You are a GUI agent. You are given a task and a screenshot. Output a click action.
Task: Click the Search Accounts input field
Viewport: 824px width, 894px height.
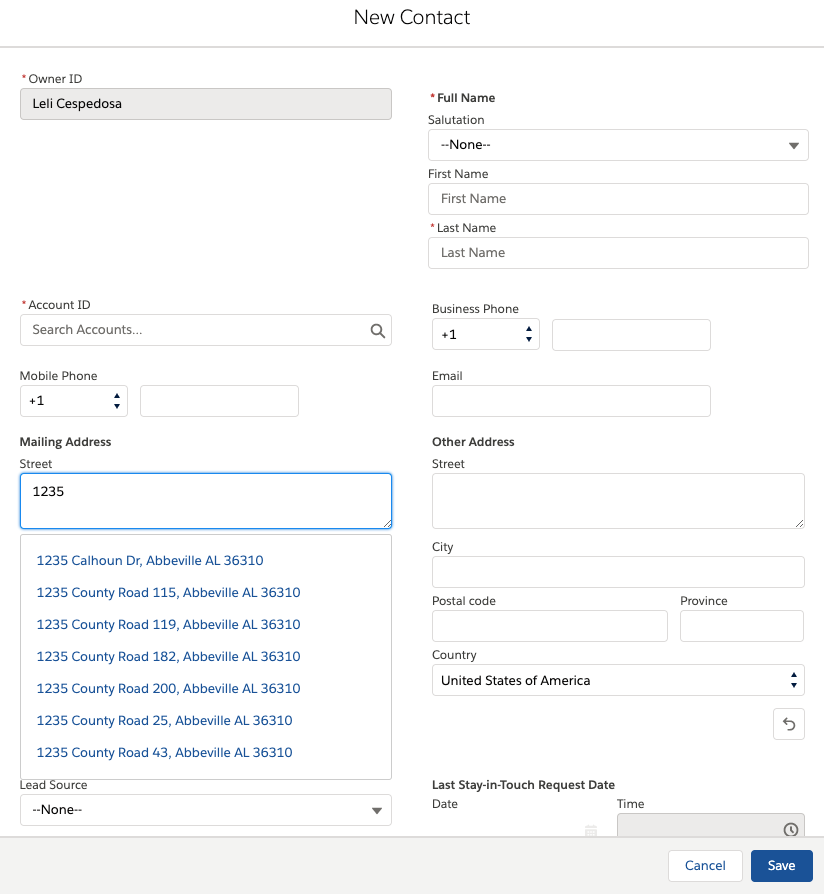click(206, 330)
